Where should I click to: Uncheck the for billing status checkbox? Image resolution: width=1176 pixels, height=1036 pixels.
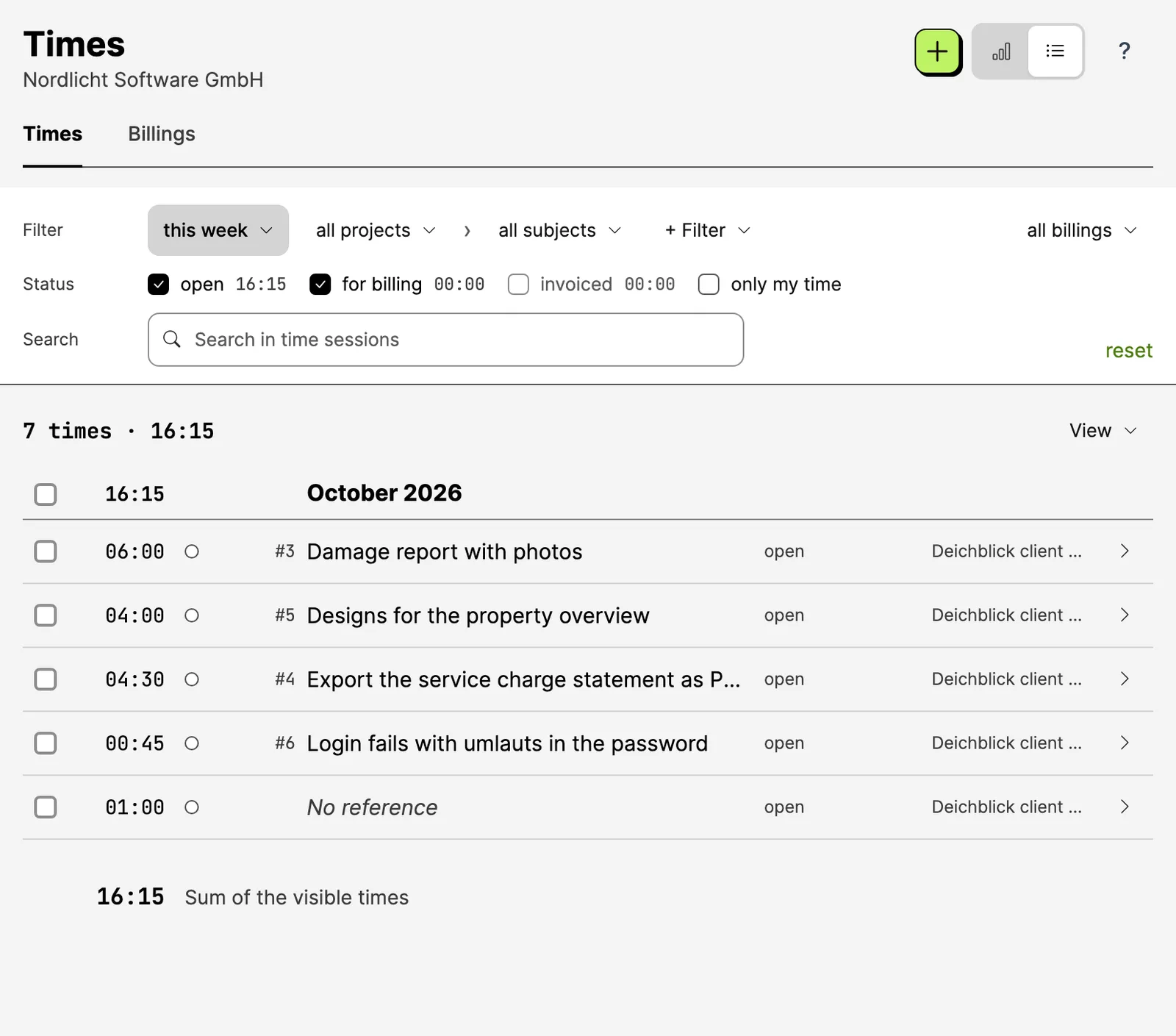320,285
